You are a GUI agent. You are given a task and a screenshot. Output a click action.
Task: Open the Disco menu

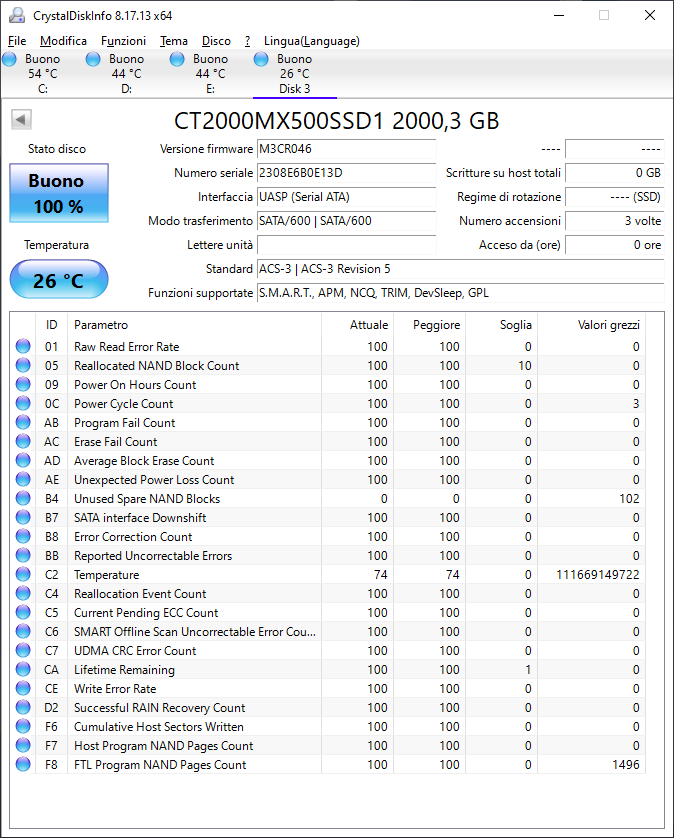[x=216, y=41]
